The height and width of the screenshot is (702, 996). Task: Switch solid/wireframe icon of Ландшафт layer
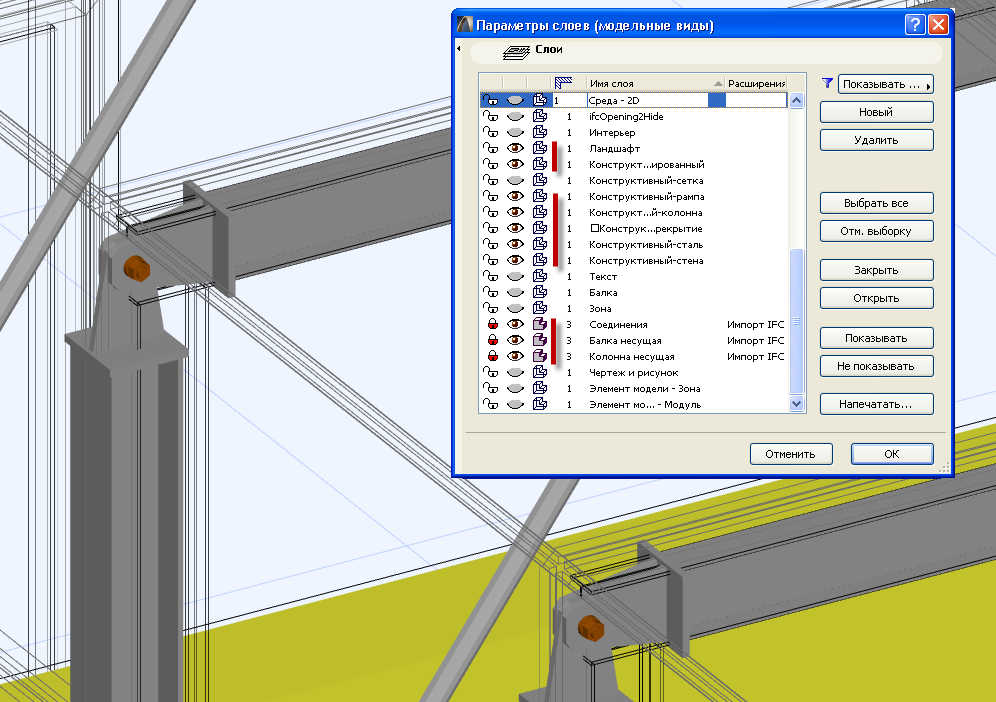tap(540, 148)
